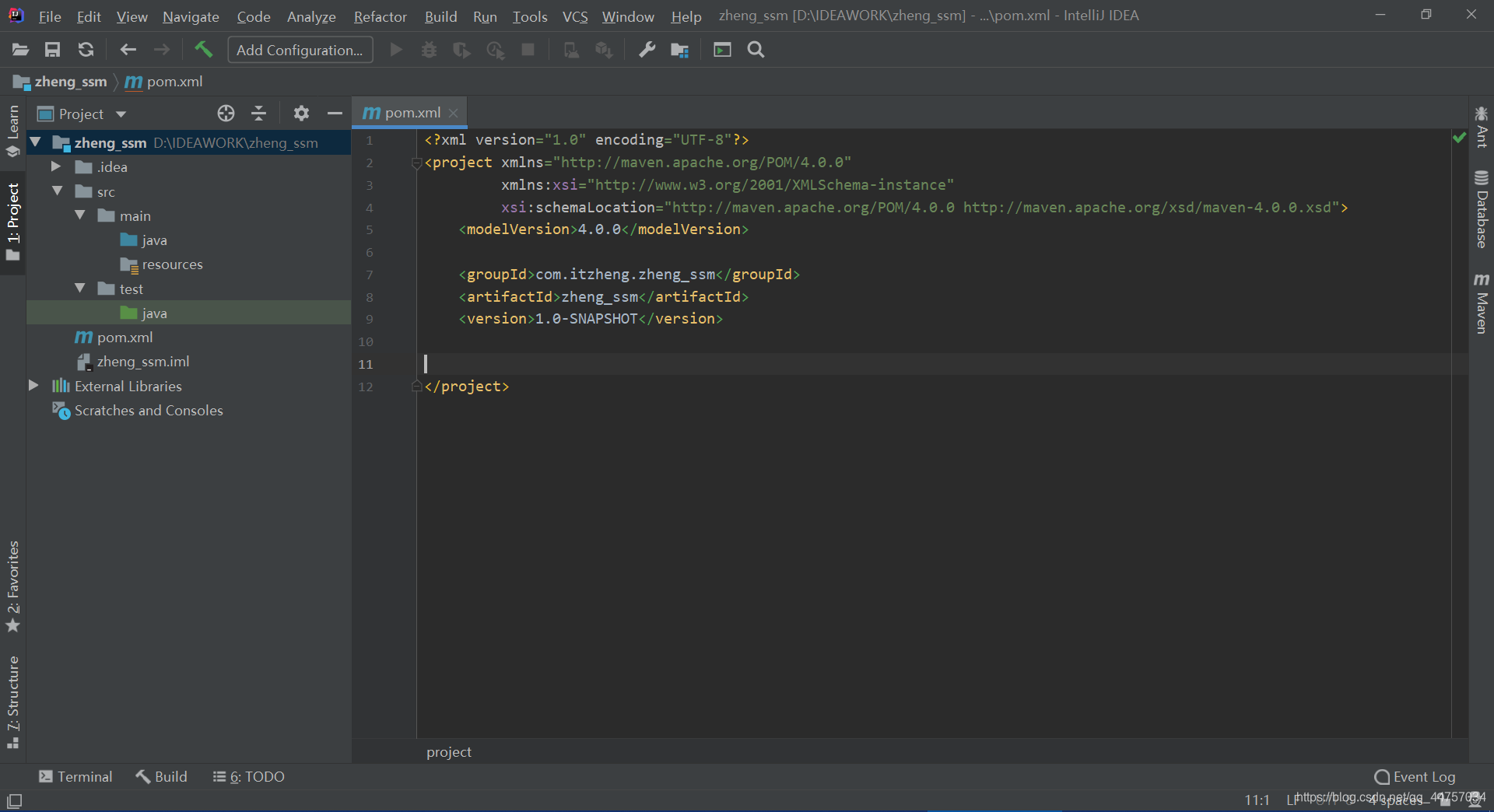Toggle tool window bars icon in the status corner
Viewport: 1494px width, 812px height.
[14, 800]
